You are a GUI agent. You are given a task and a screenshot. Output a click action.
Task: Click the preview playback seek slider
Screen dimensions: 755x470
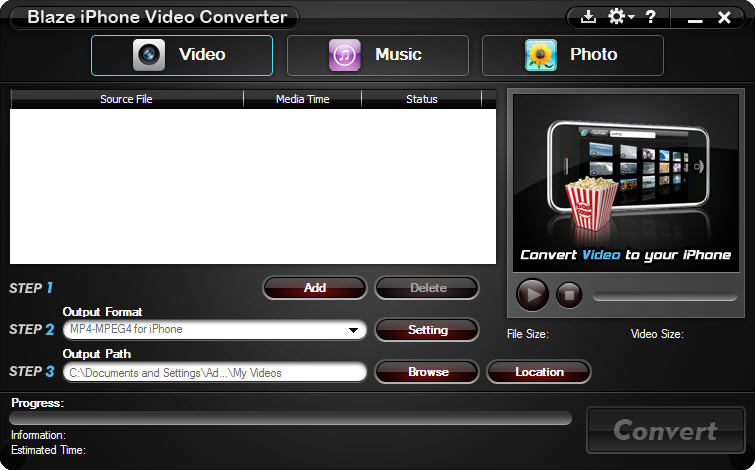point(664,295)
